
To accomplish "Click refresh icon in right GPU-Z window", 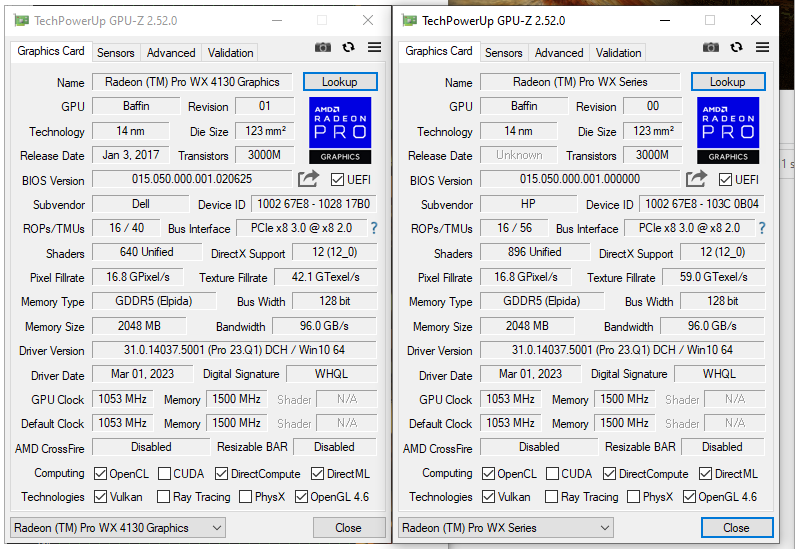I will pos(736,47).
